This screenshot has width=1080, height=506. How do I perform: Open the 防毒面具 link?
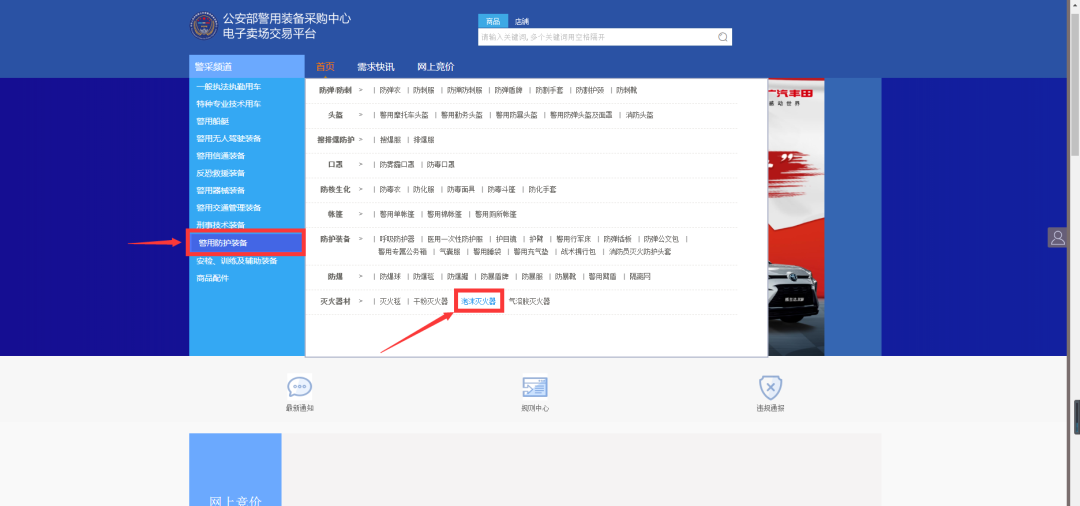(x=461, y=189)
